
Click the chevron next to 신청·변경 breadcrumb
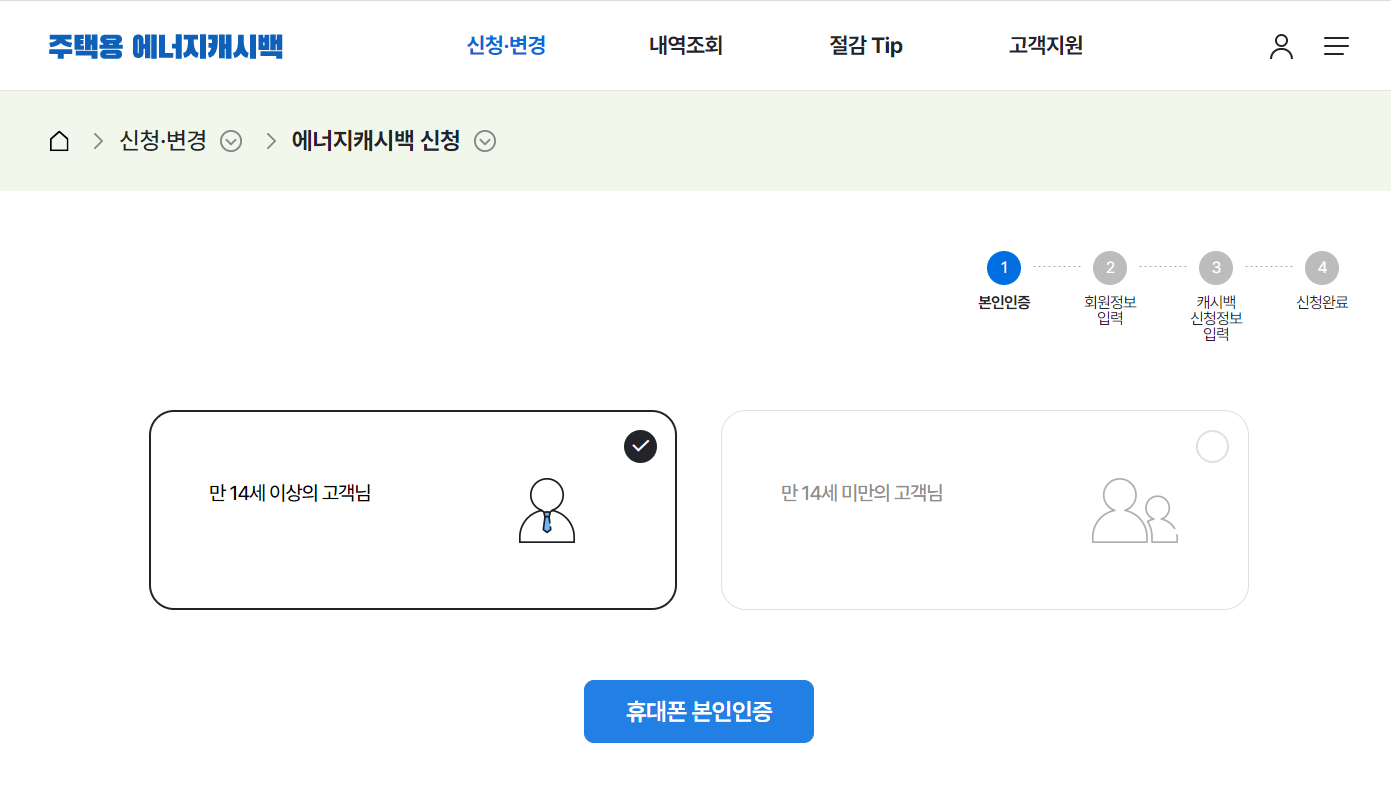[x=231, y=141]
